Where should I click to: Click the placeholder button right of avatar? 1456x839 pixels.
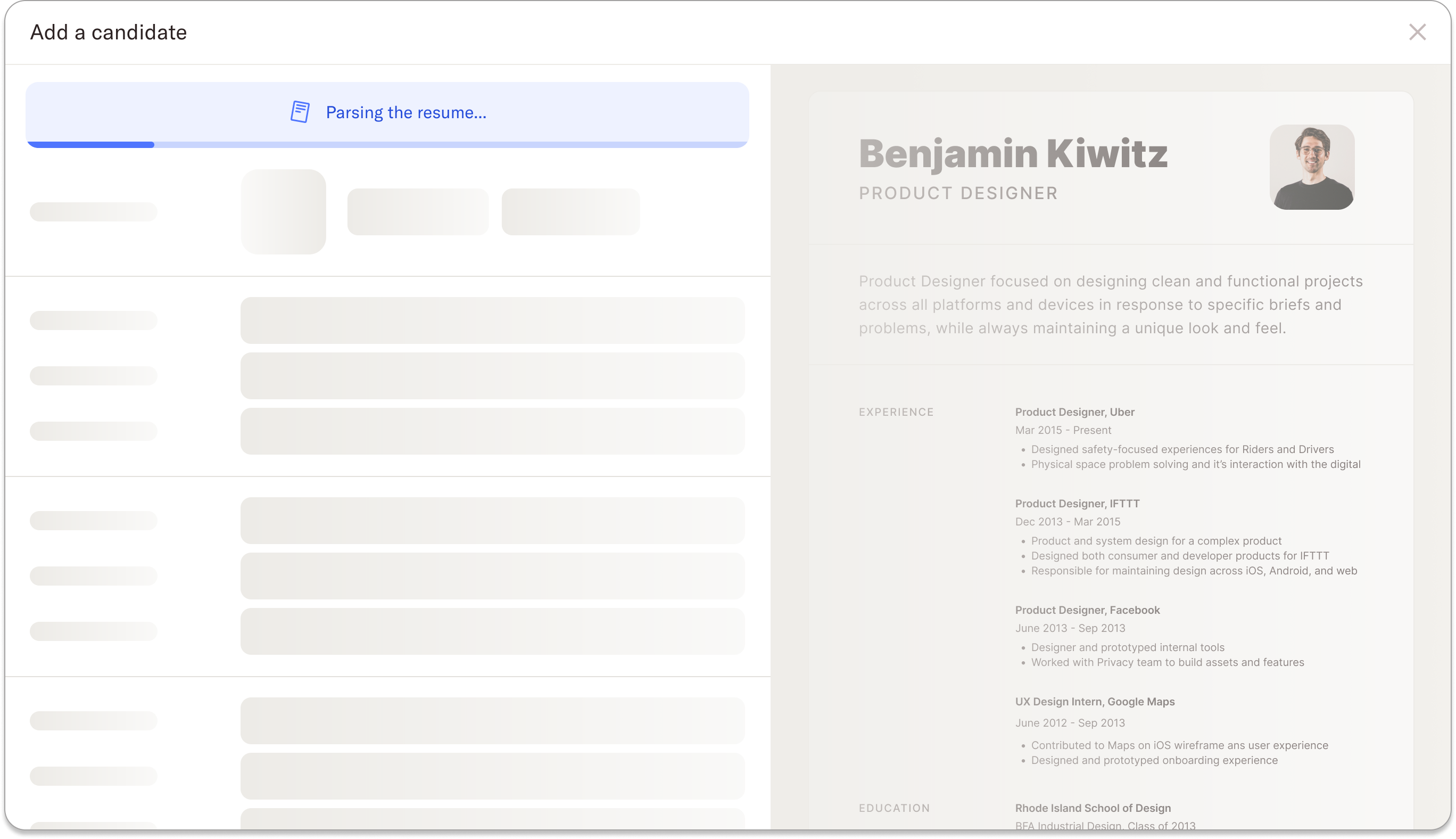tap(418, 211)
